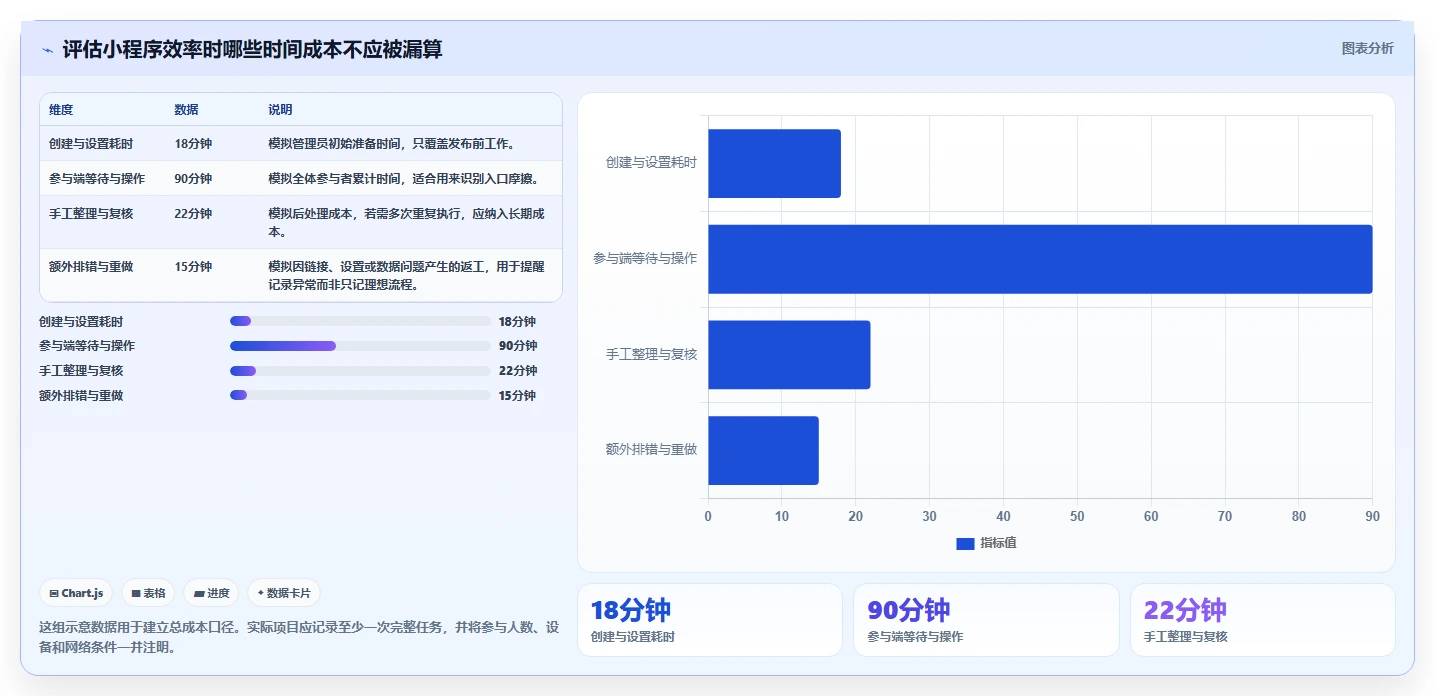Click the Chart.js tag

[x=76, y=593]
